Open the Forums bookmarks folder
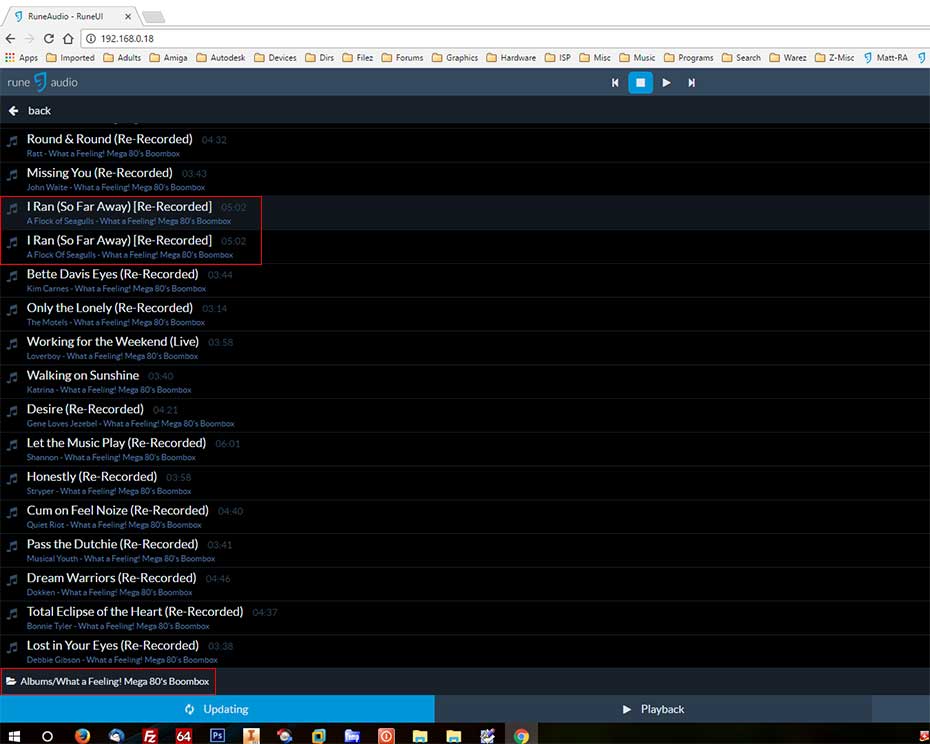The width and height of the screenshot is (930, 744). (403, 58)
